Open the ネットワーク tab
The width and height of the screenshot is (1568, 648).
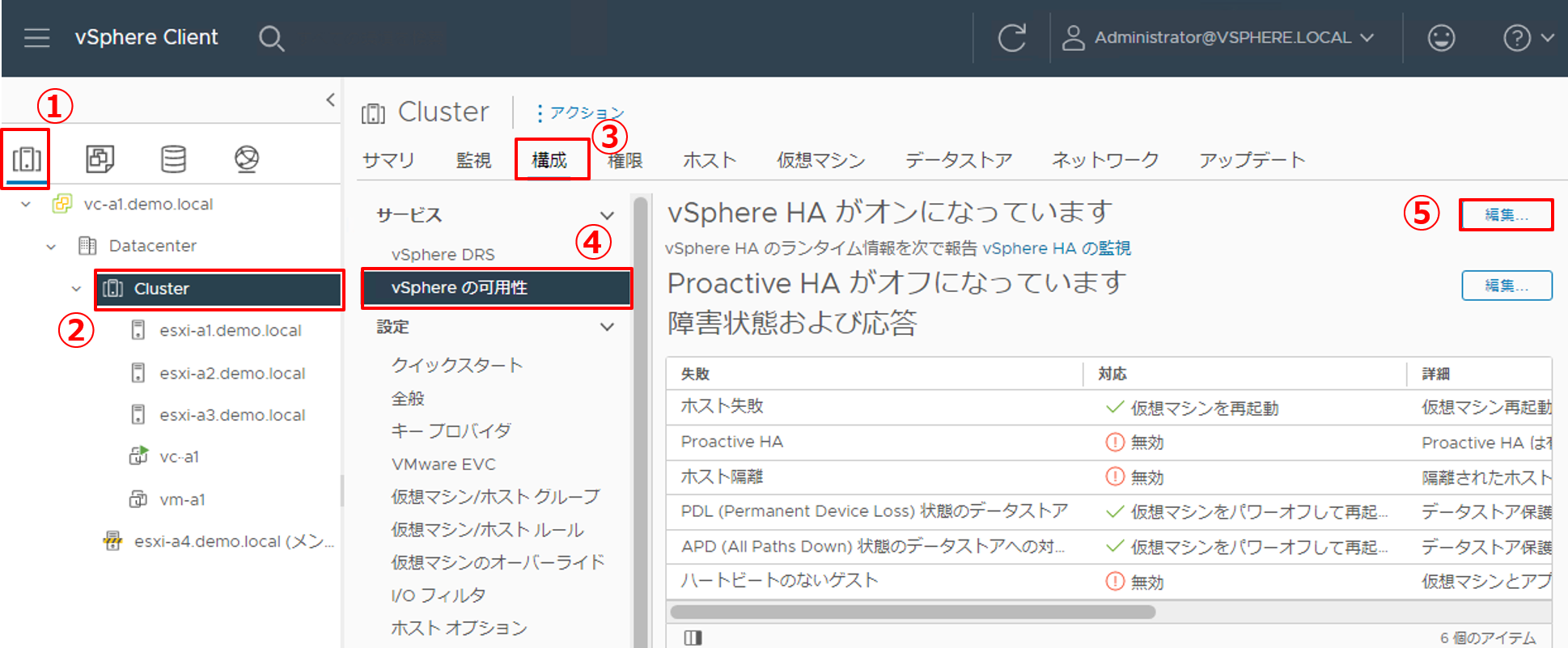[x=1105, y=160]
